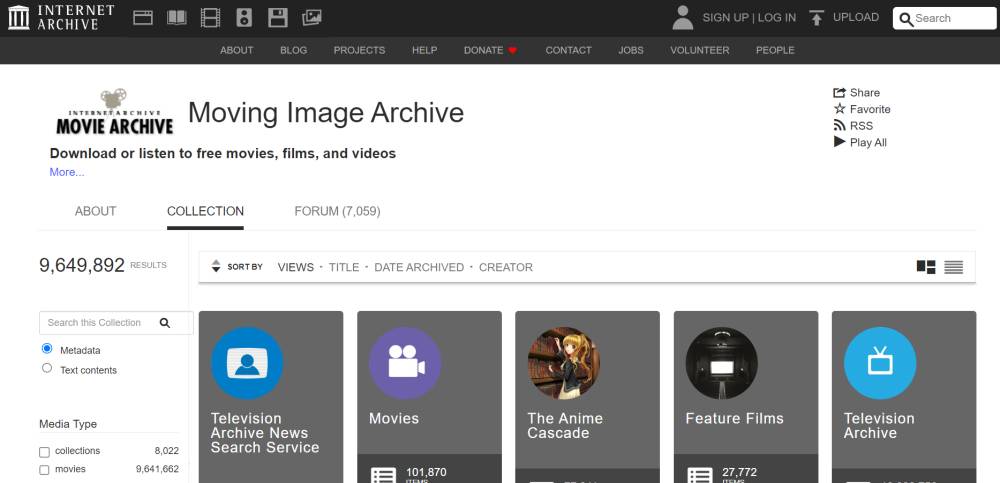Open JOBS in the top navigation

pos(631,50)
